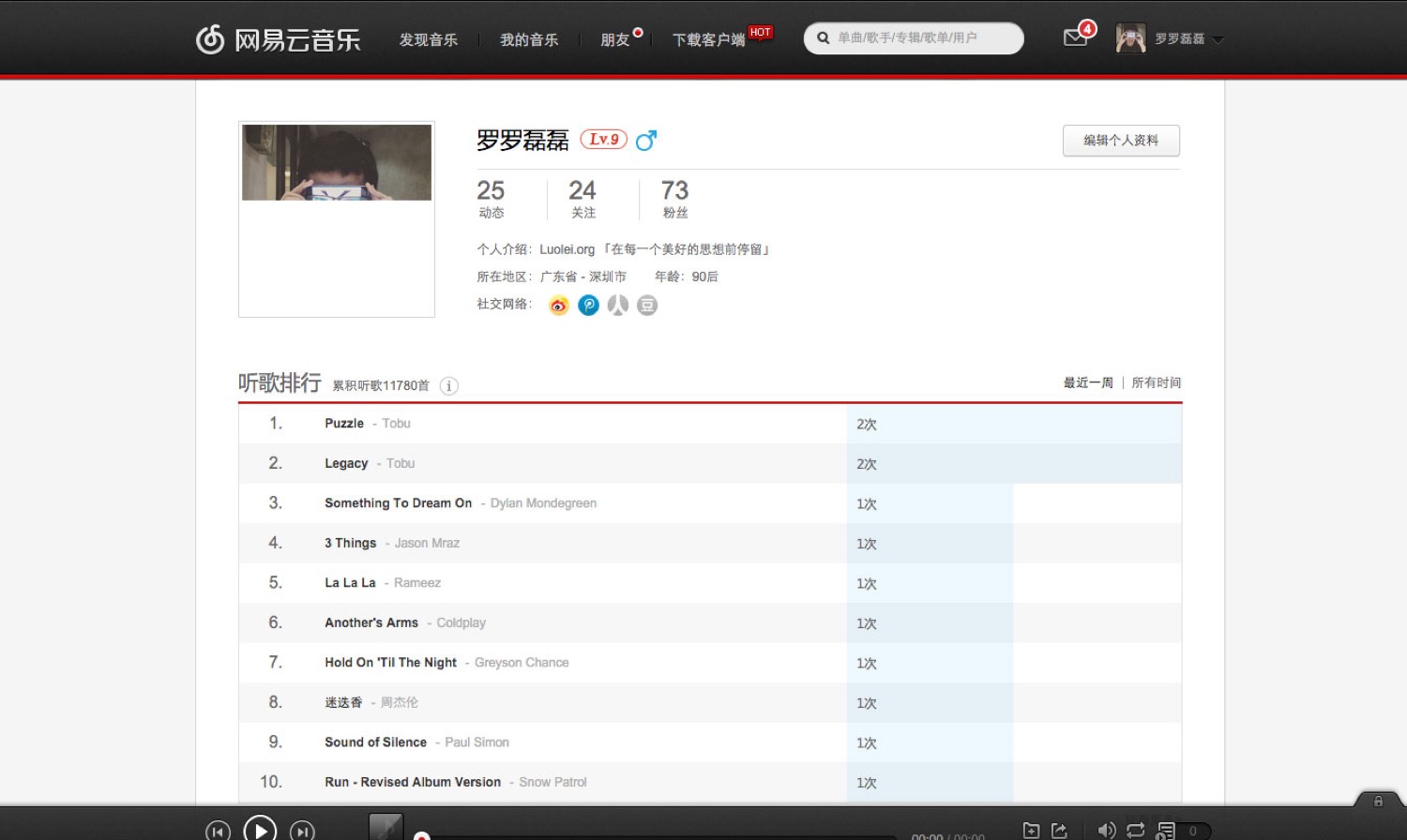Open 发现音乐 in the top navigation
The image size is (1407, 840).
[x=429, y=39]
